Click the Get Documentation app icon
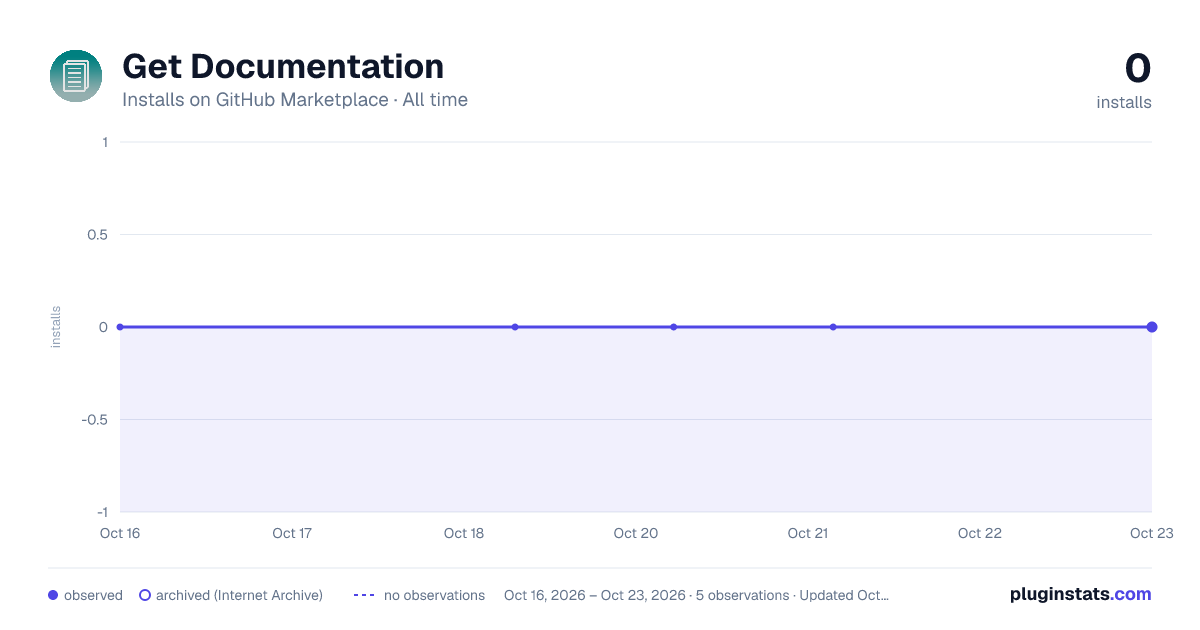Image resolution: width=1200 pixels, height=630 pixels. tap(76, 76)
